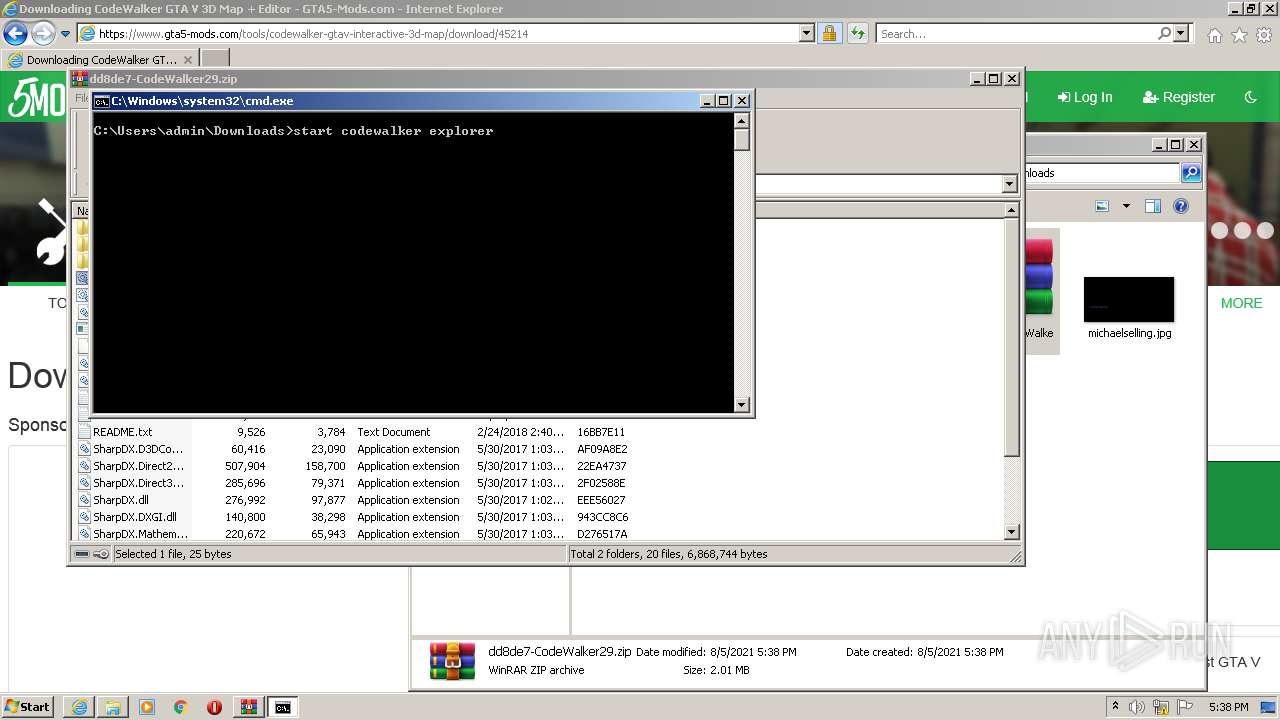Image resolution: width=1280 pixels, height=720 pixels.
Task: Click the 5Mods site logo
Action: pyautogui.click(x=36, y=98)
